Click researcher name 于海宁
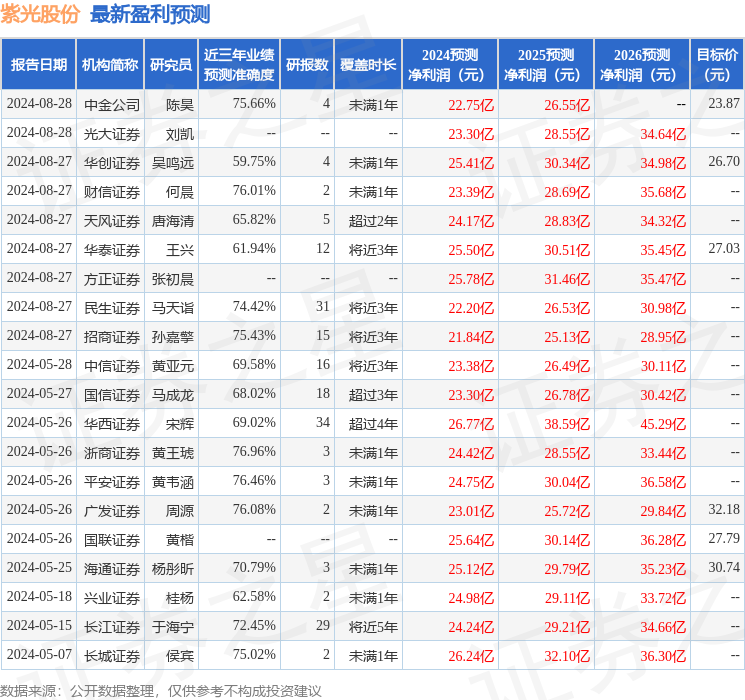 click(173, 627)
